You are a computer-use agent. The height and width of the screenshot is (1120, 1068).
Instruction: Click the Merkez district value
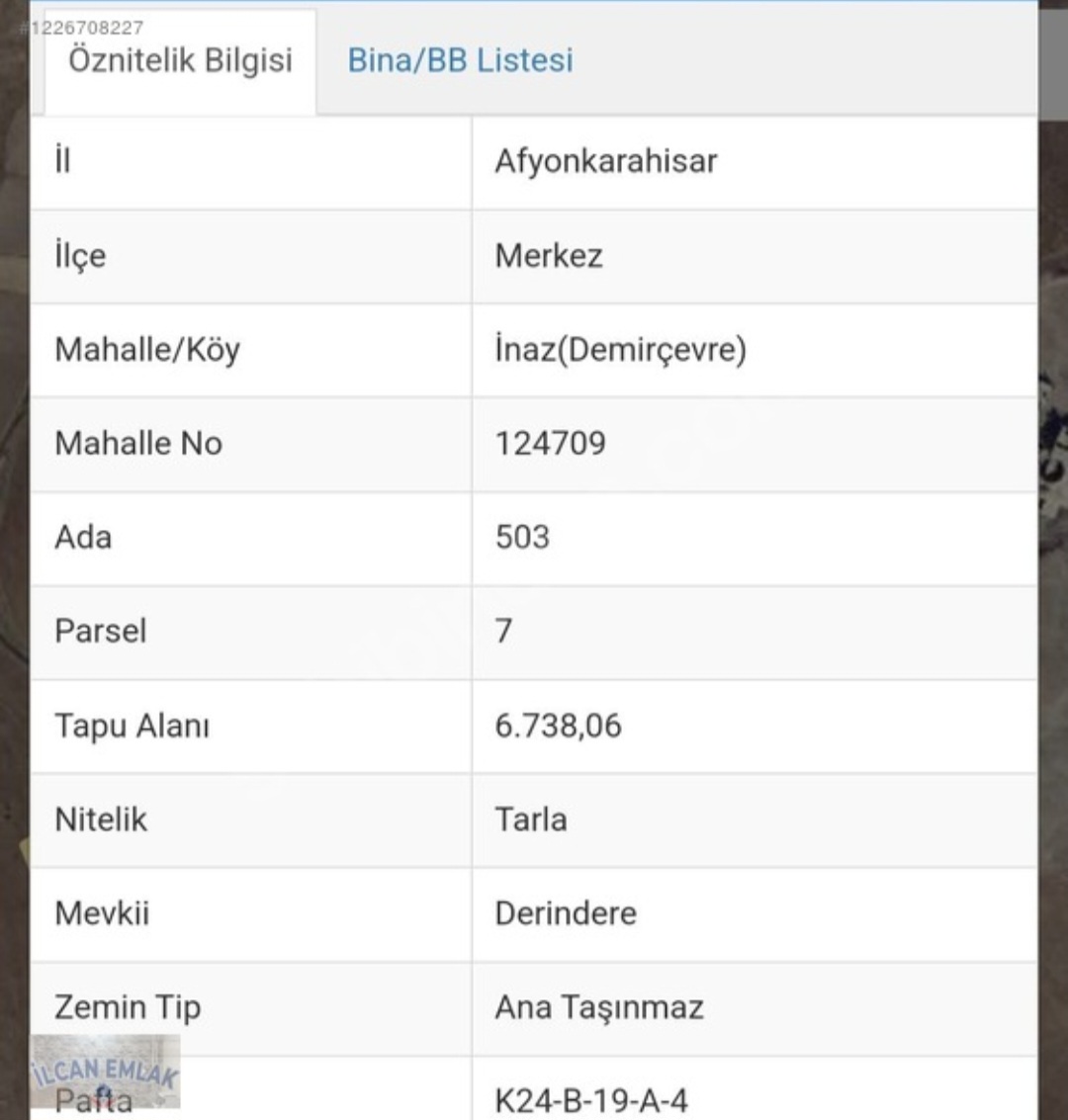click(549, 256)
